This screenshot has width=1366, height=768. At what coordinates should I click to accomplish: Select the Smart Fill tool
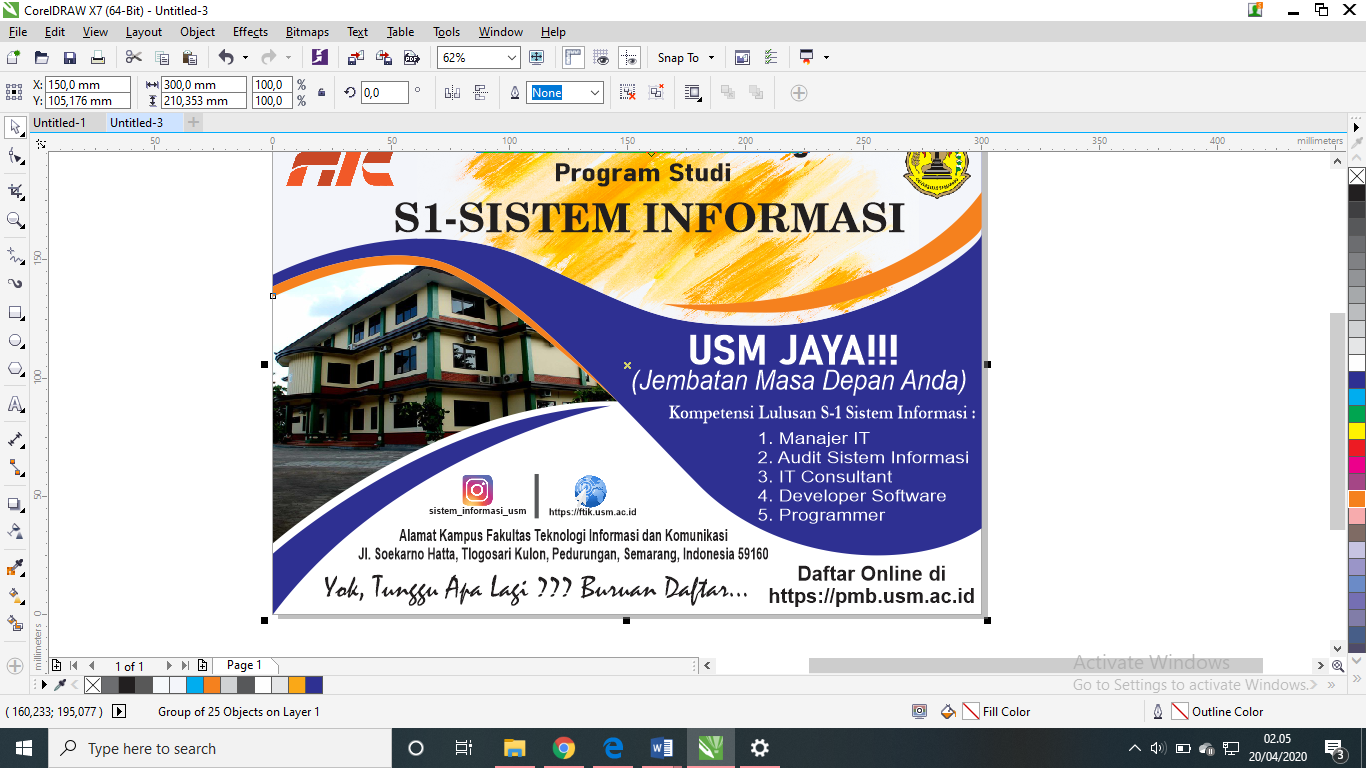tap(15, 623)
